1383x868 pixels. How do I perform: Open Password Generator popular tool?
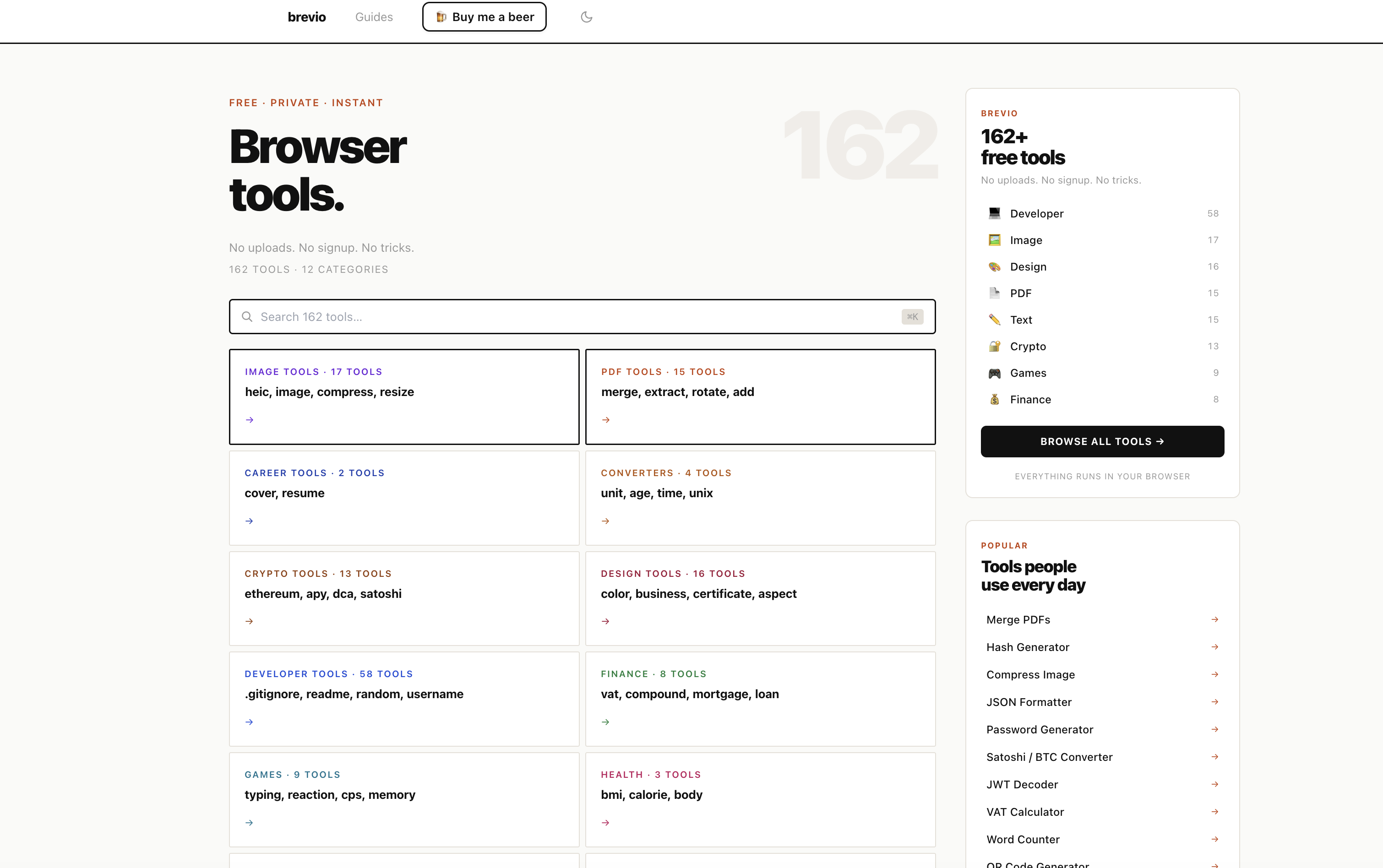[x=1103, y=730]
